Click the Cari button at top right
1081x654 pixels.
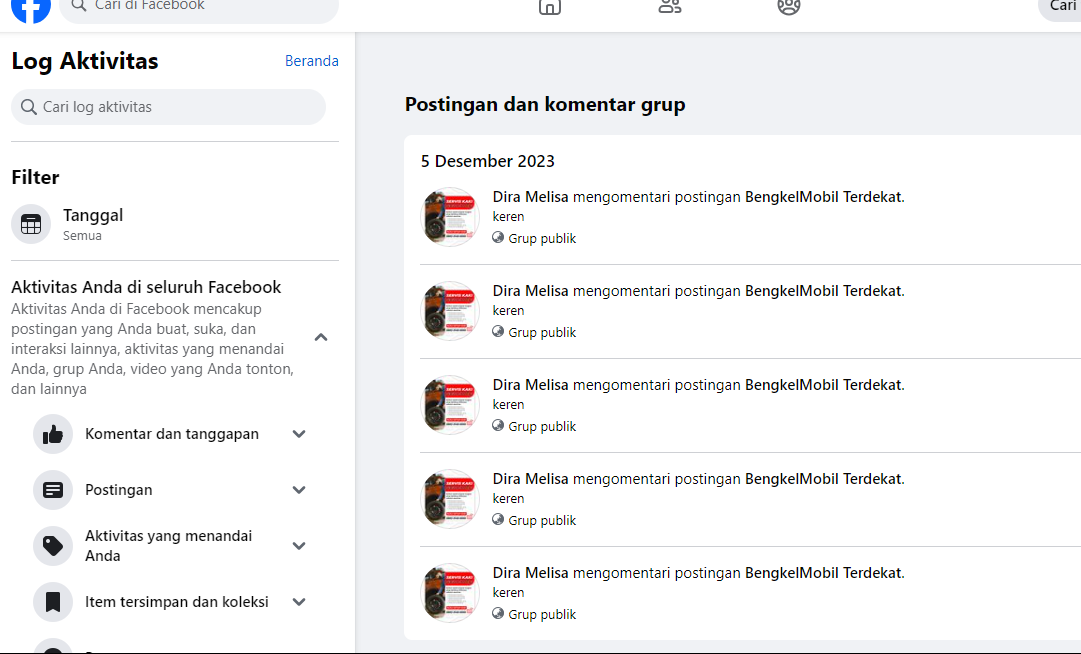coord(1060,7)
